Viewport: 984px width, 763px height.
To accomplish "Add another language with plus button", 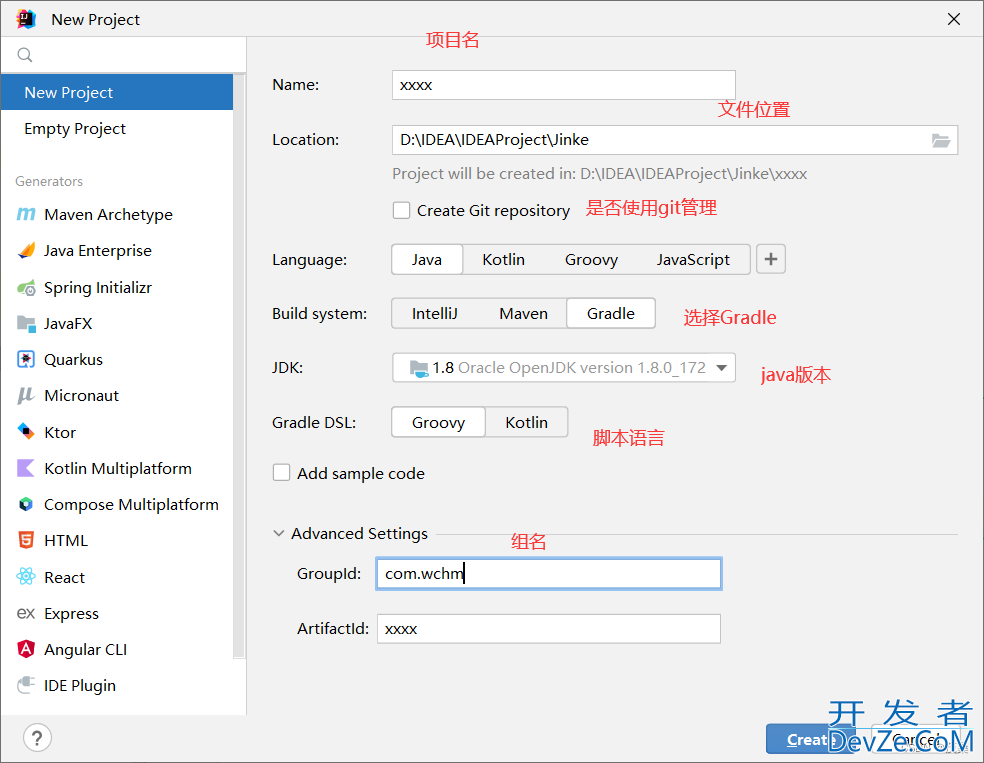I will point(770,260).
